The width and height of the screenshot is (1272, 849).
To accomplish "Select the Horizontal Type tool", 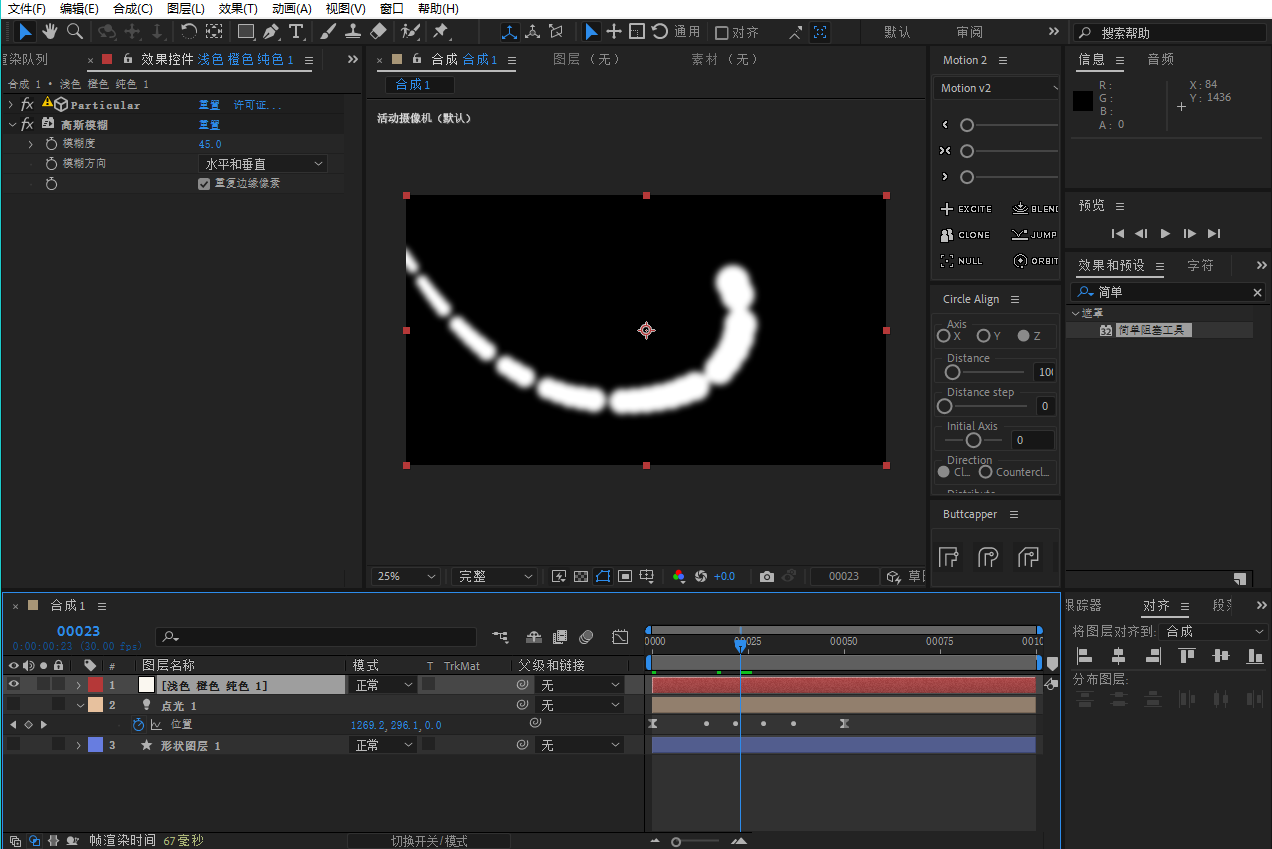I will pos(296,32).
